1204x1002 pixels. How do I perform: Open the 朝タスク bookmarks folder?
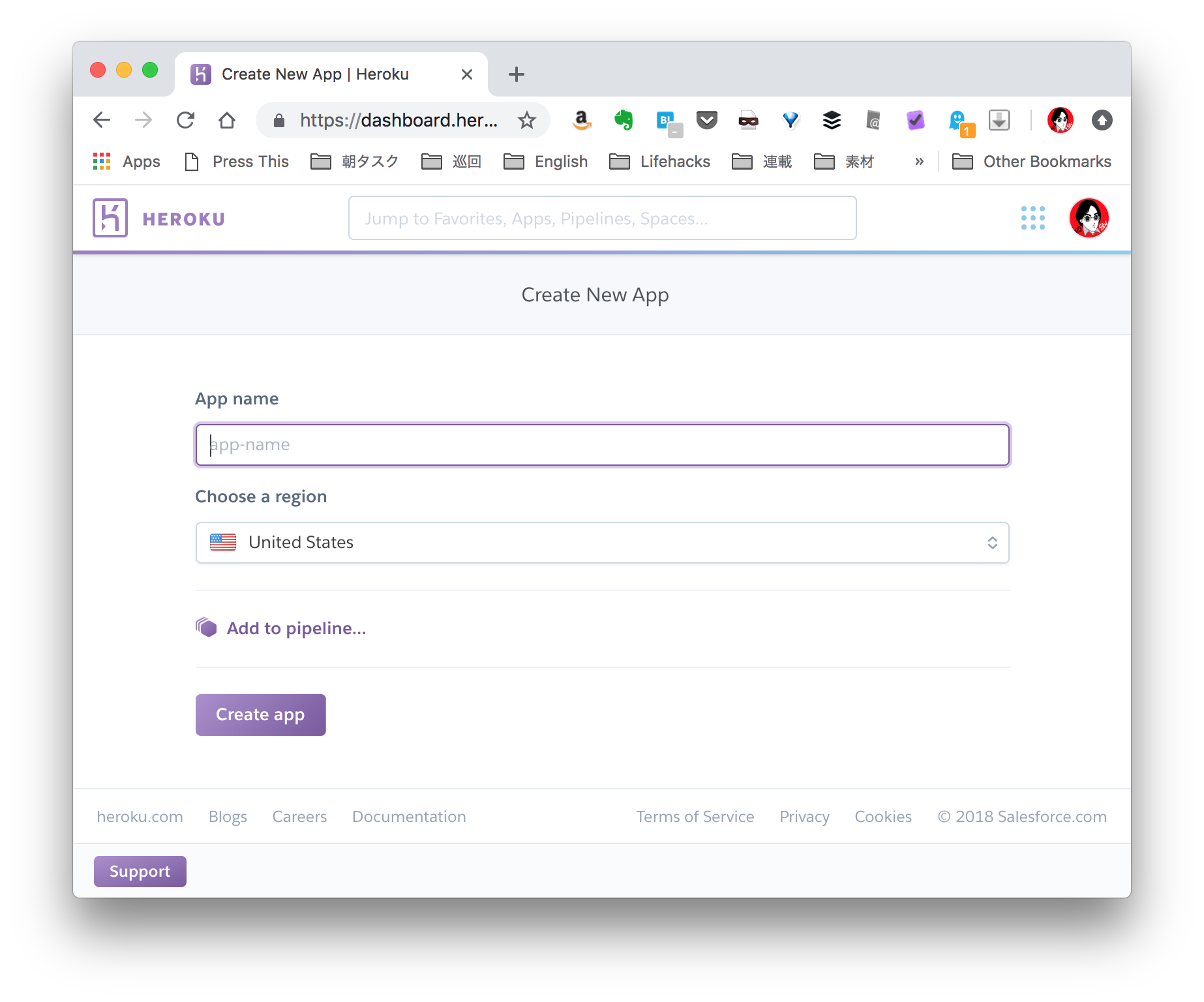pyautogui.click(x=354, y=161)
